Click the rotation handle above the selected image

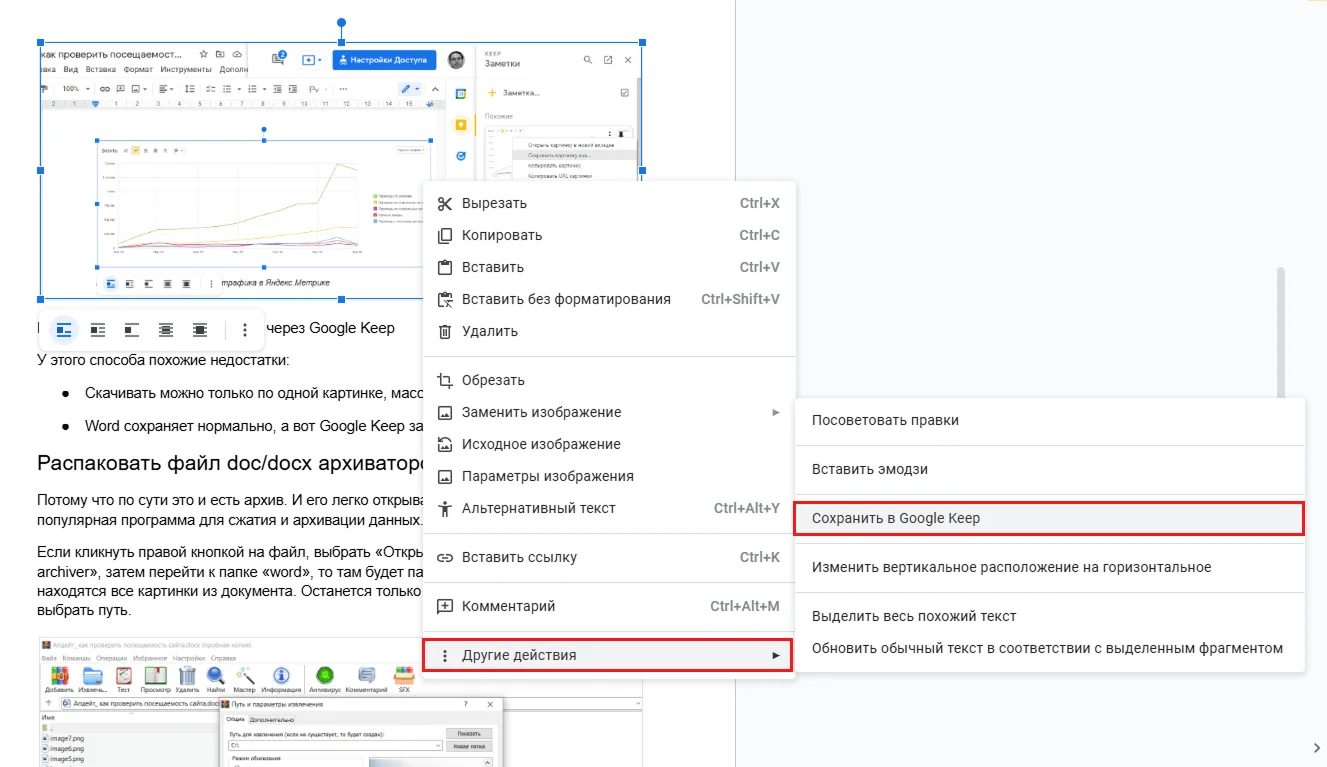(x=342, y=22)
